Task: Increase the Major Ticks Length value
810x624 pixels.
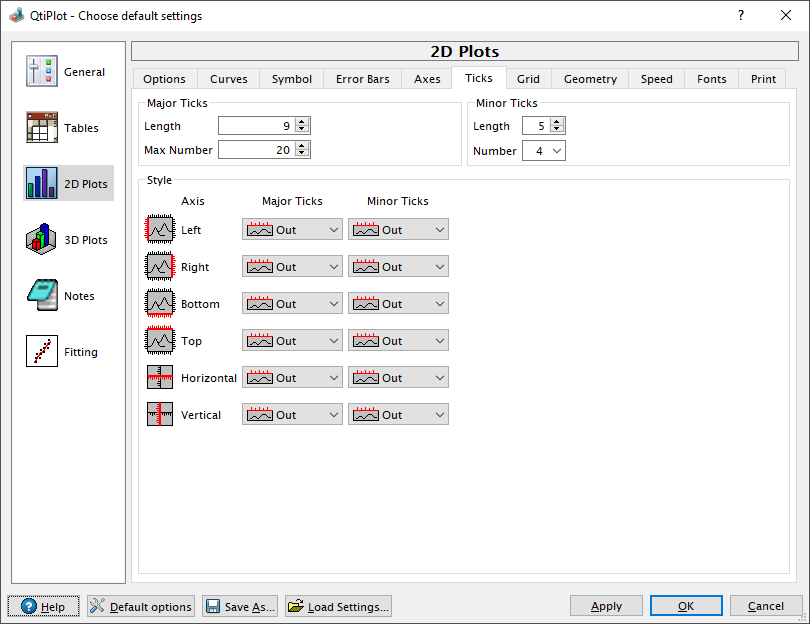Action: (x=303, y=122)
